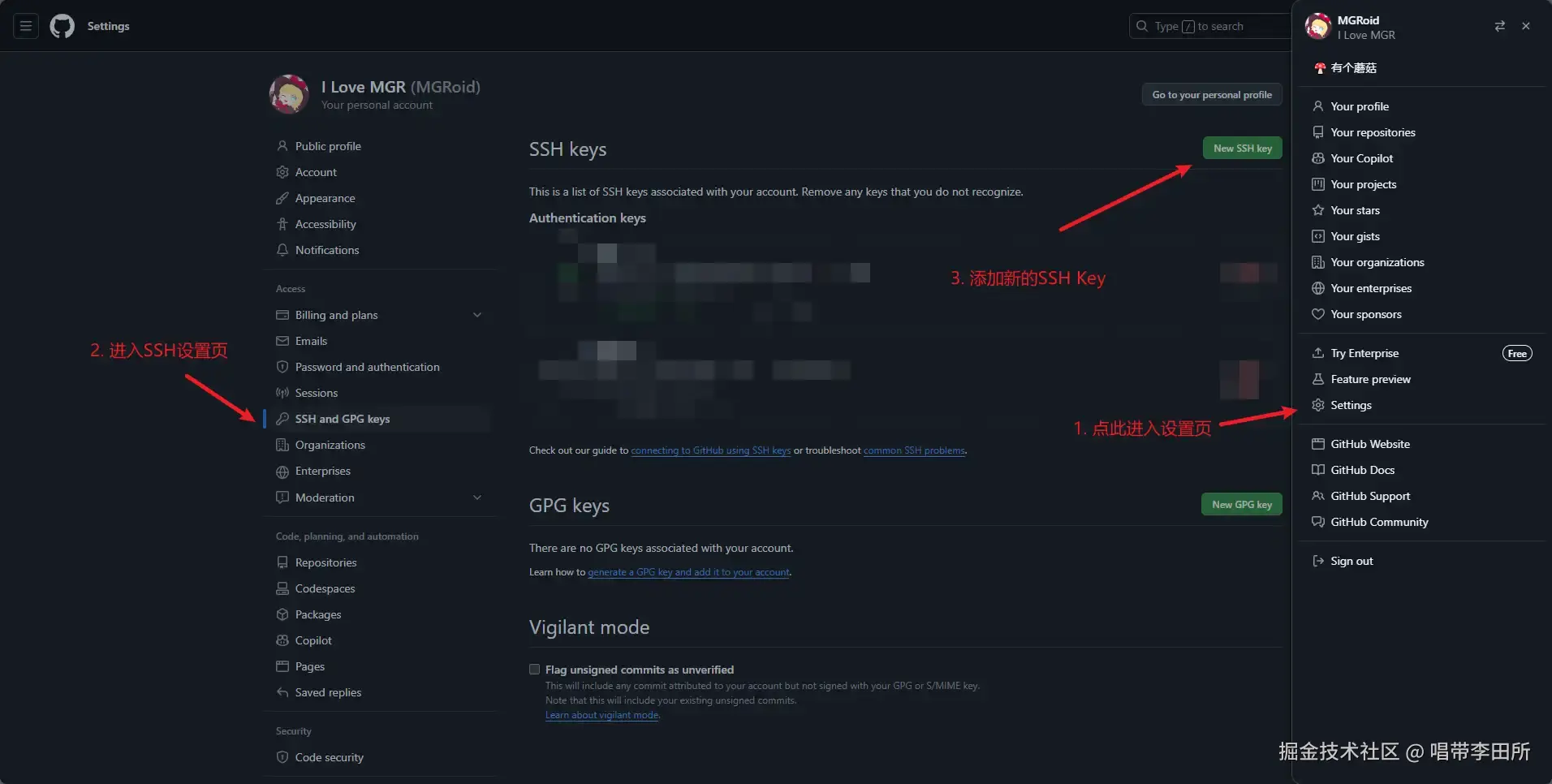Click the gear icon for Settings
1552x784 pixels.
pos(1318,405)
